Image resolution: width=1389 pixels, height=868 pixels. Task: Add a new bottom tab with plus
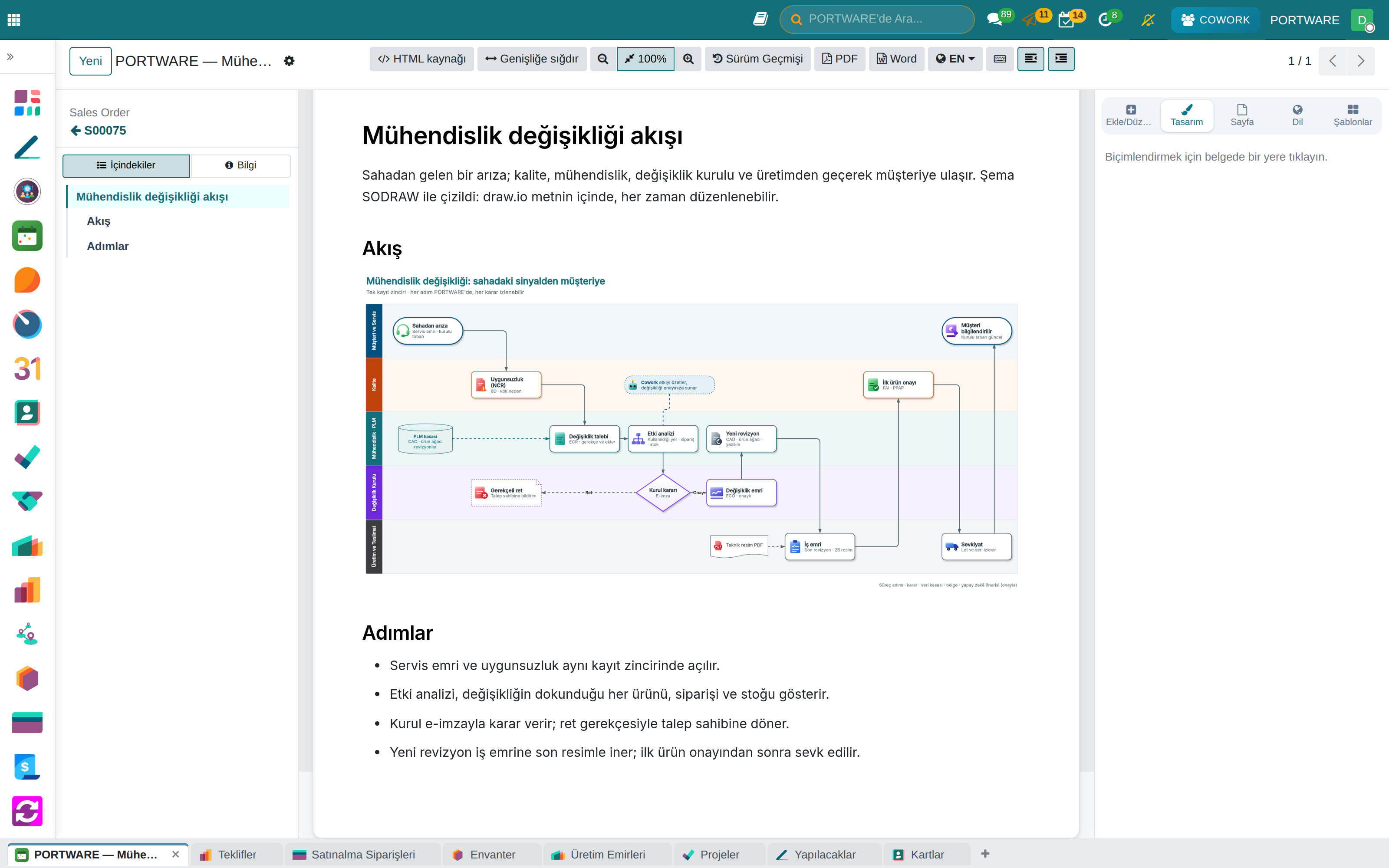coord(985,854)
